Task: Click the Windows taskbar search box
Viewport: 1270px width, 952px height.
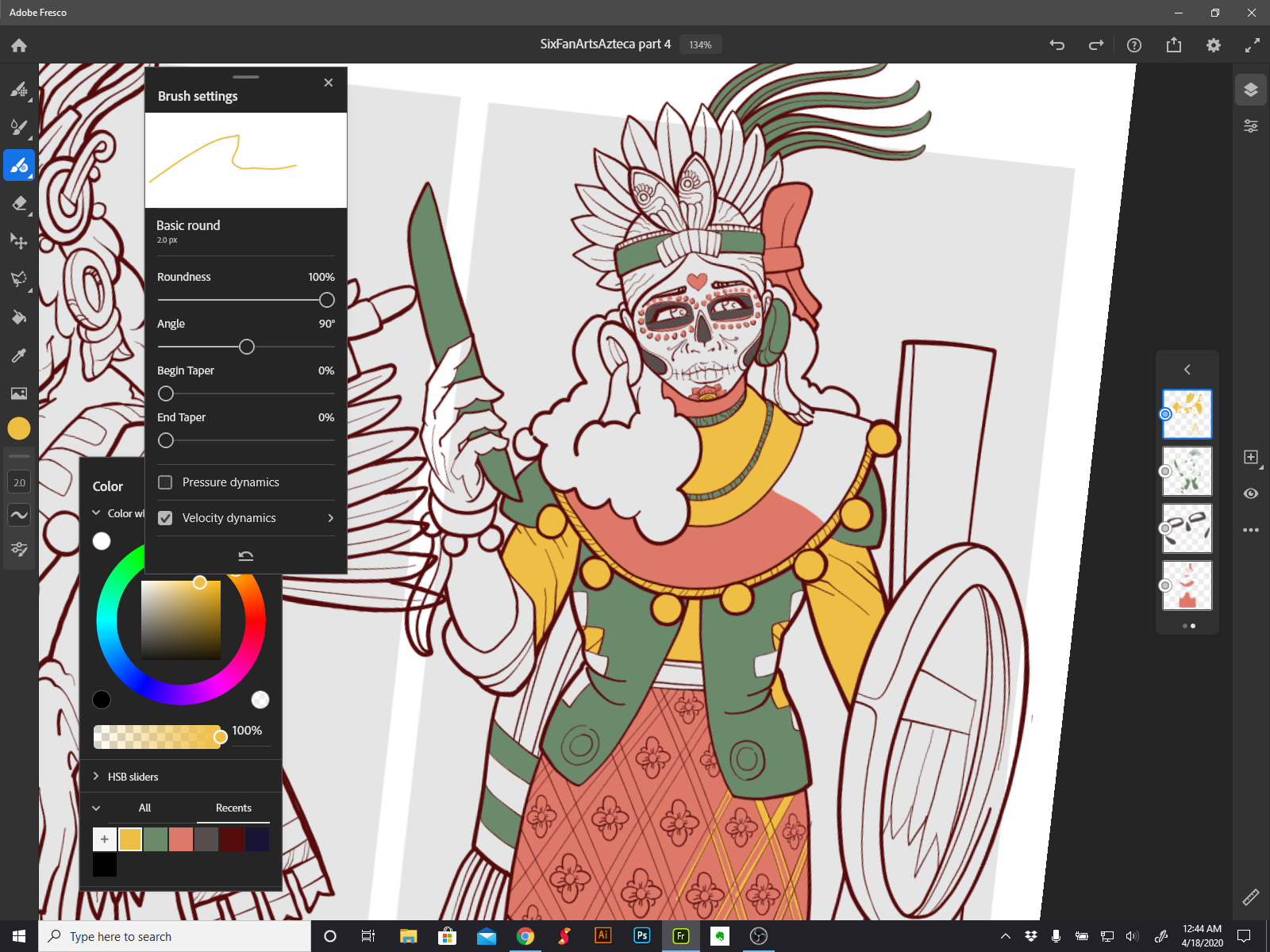Action: tap(175, 936)
